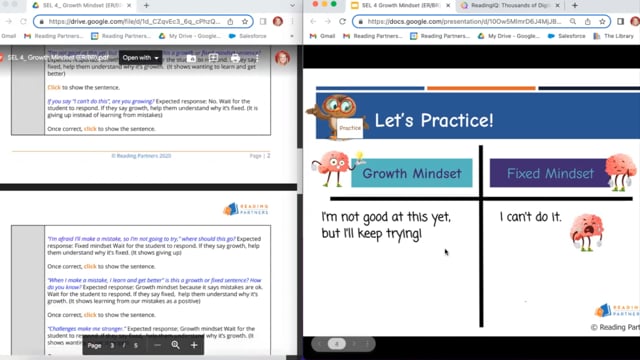Screen dimensions: 640x360
Task: Select SEL 4 Growth Mindset presentation tab
Action: [400, 6]
